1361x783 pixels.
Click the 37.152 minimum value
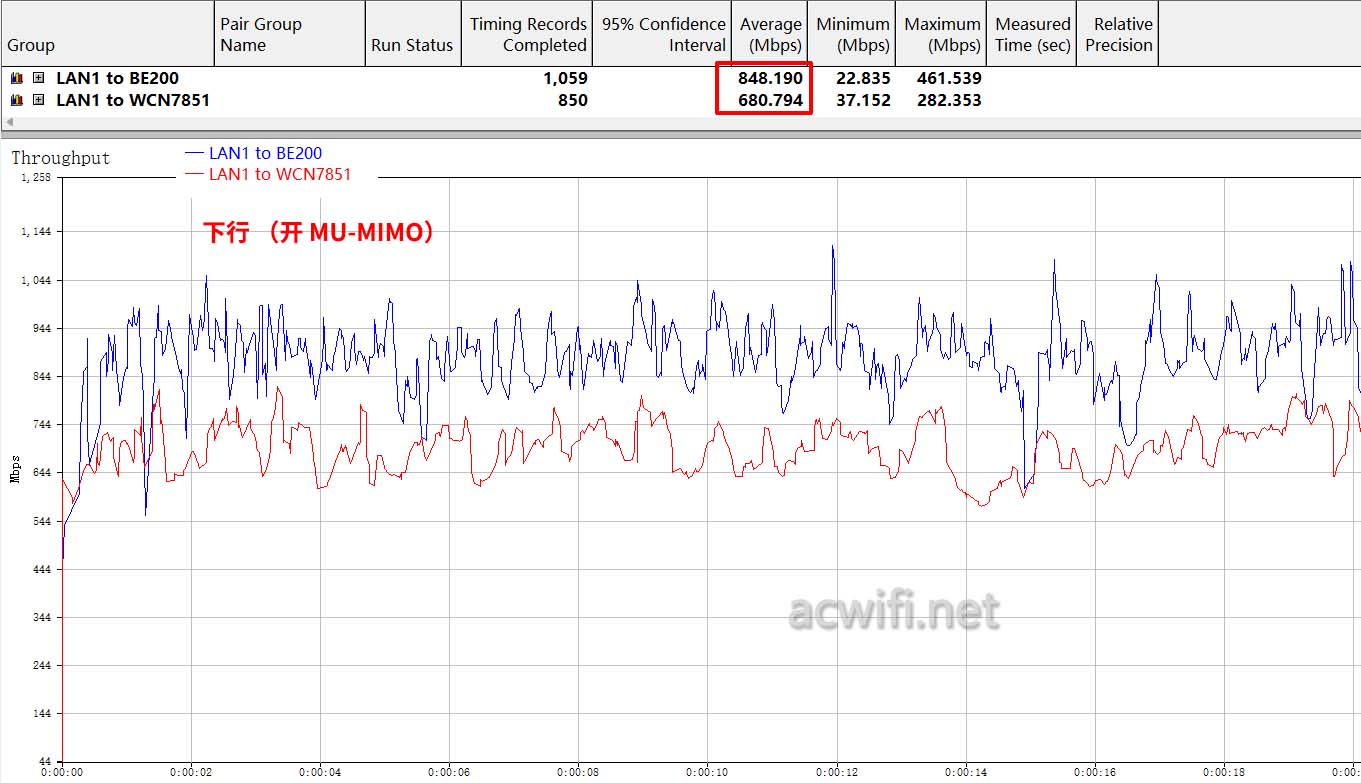tap(863, 100)
